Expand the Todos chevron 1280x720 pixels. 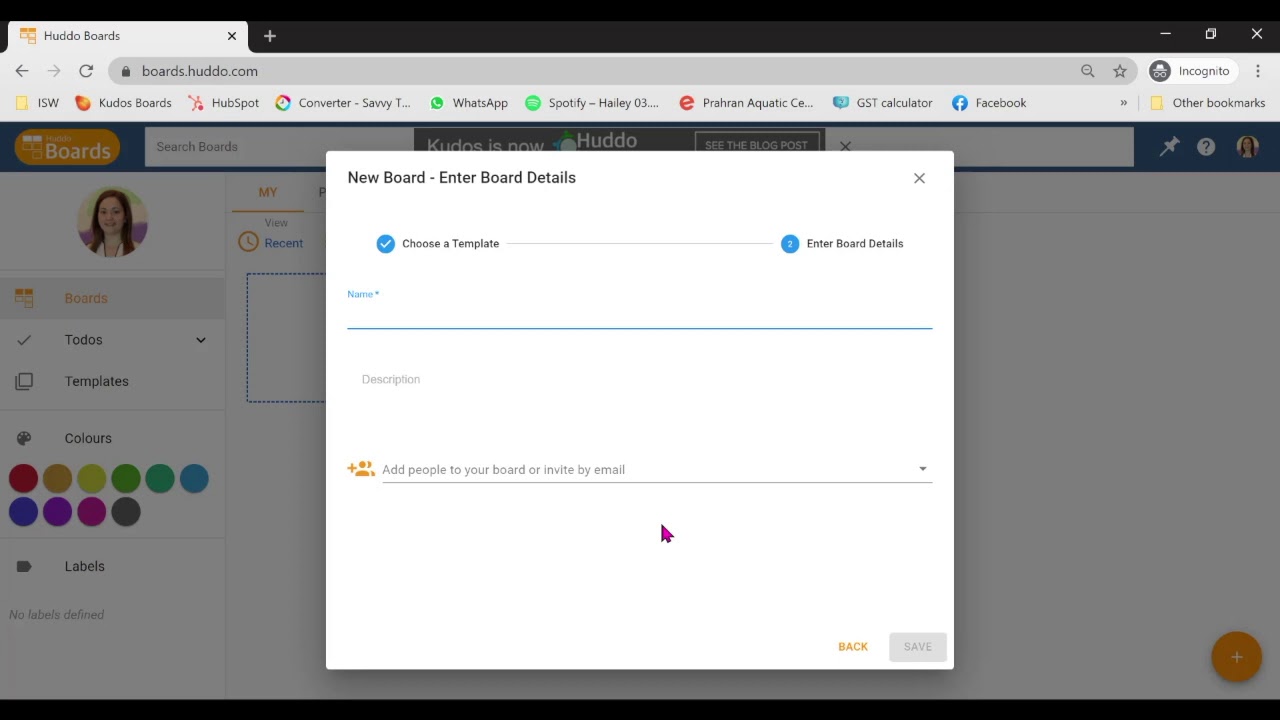201,340
